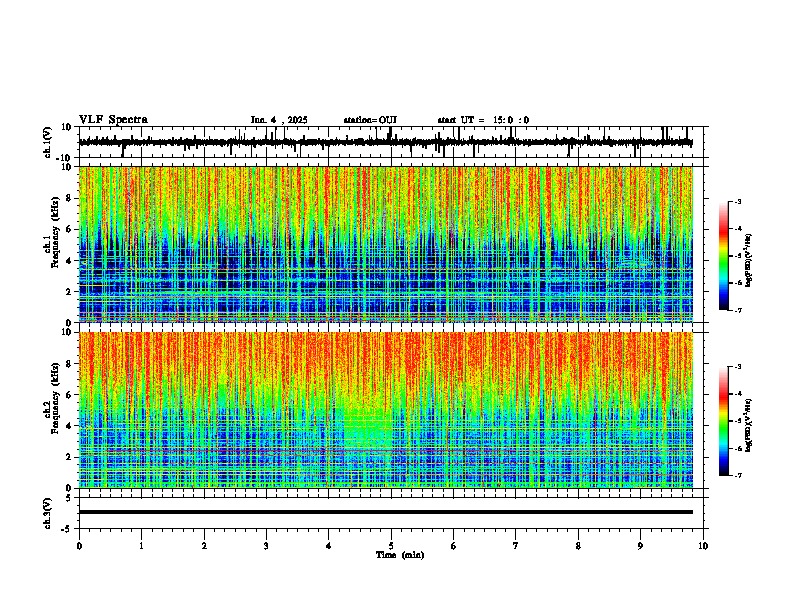The image size is (792, 612).
Task: Click the "1" tick on time axis
Action: (x=141, y=546)
